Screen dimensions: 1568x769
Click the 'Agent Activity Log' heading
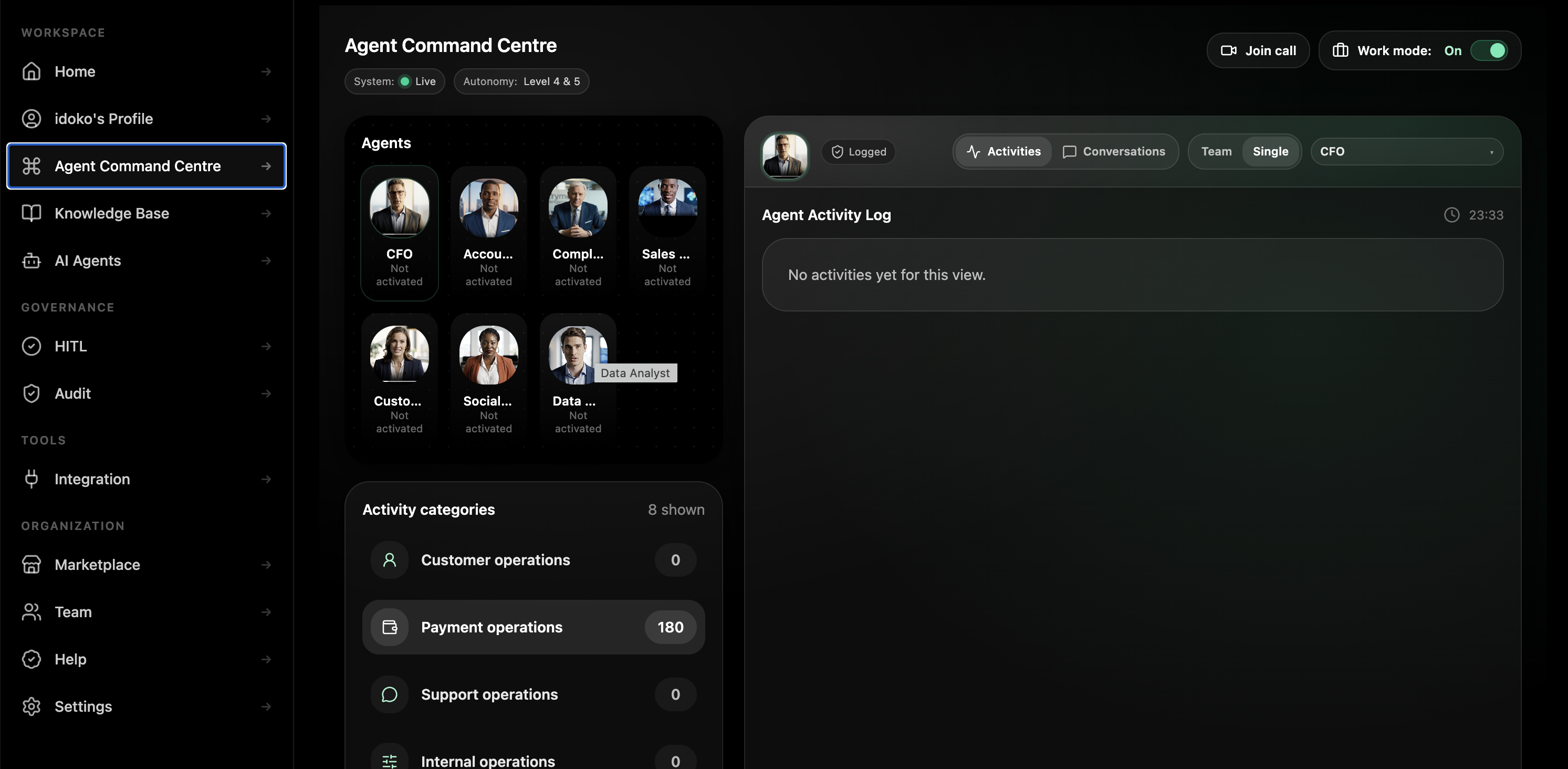[826, 215]
